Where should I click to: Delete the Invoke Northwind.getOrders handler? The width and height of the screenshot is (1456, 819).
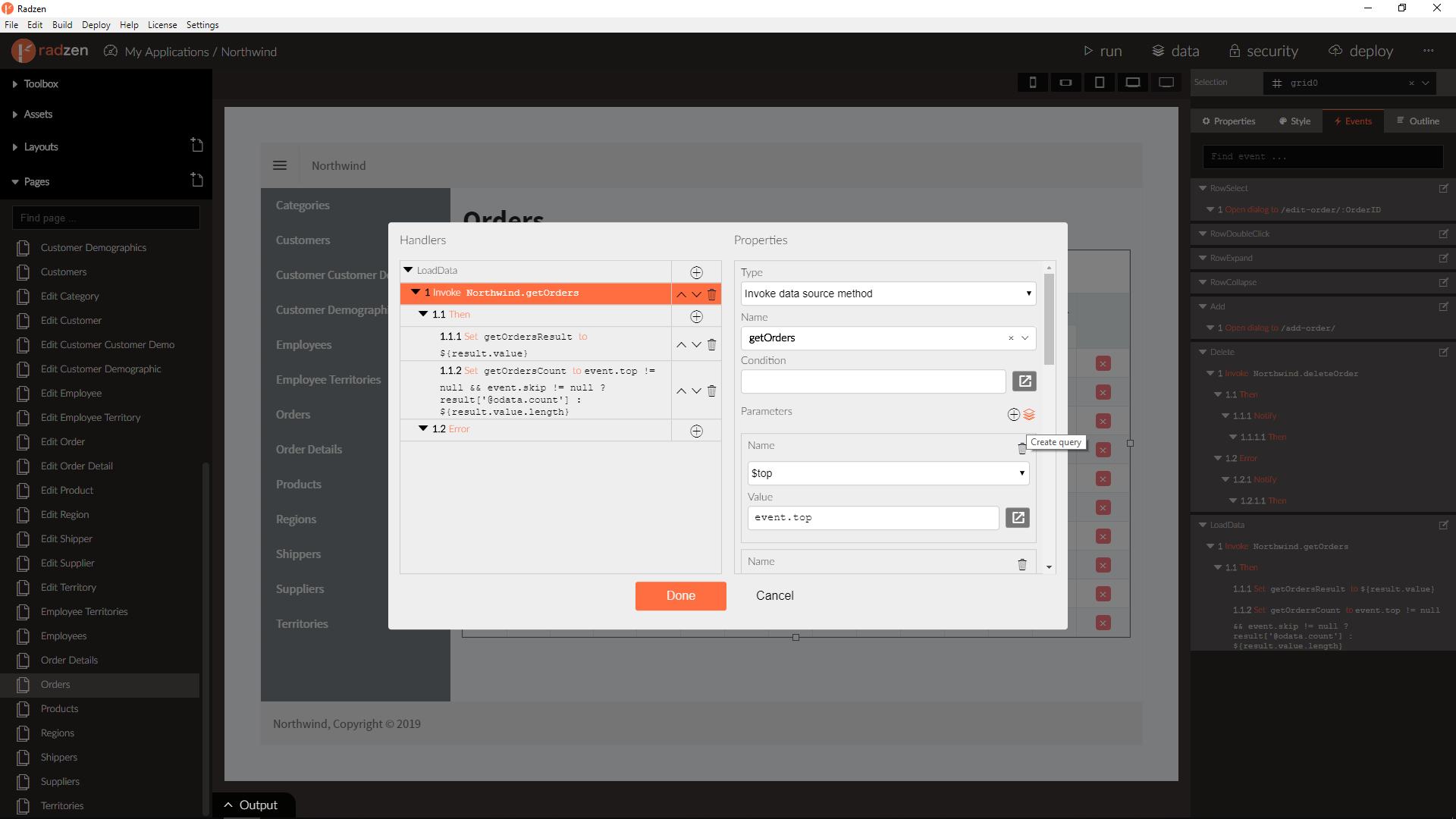tap(711, 294)
